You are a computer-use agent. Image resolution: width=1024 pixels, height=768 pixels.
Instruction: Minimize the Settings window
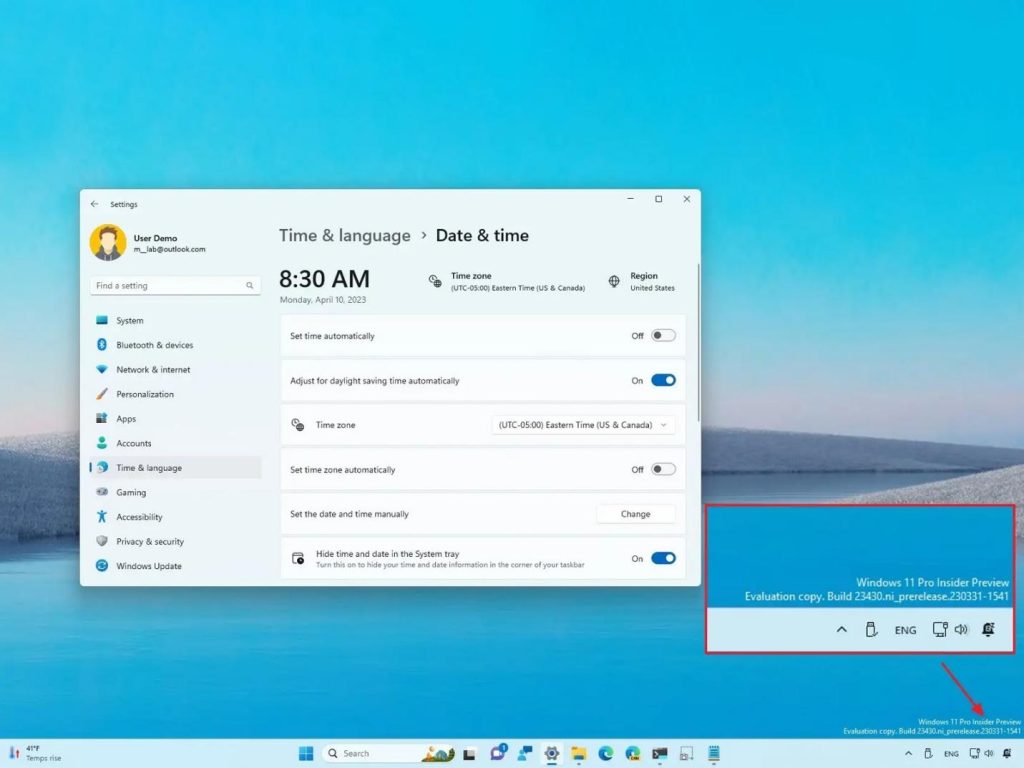click(630, 199)
